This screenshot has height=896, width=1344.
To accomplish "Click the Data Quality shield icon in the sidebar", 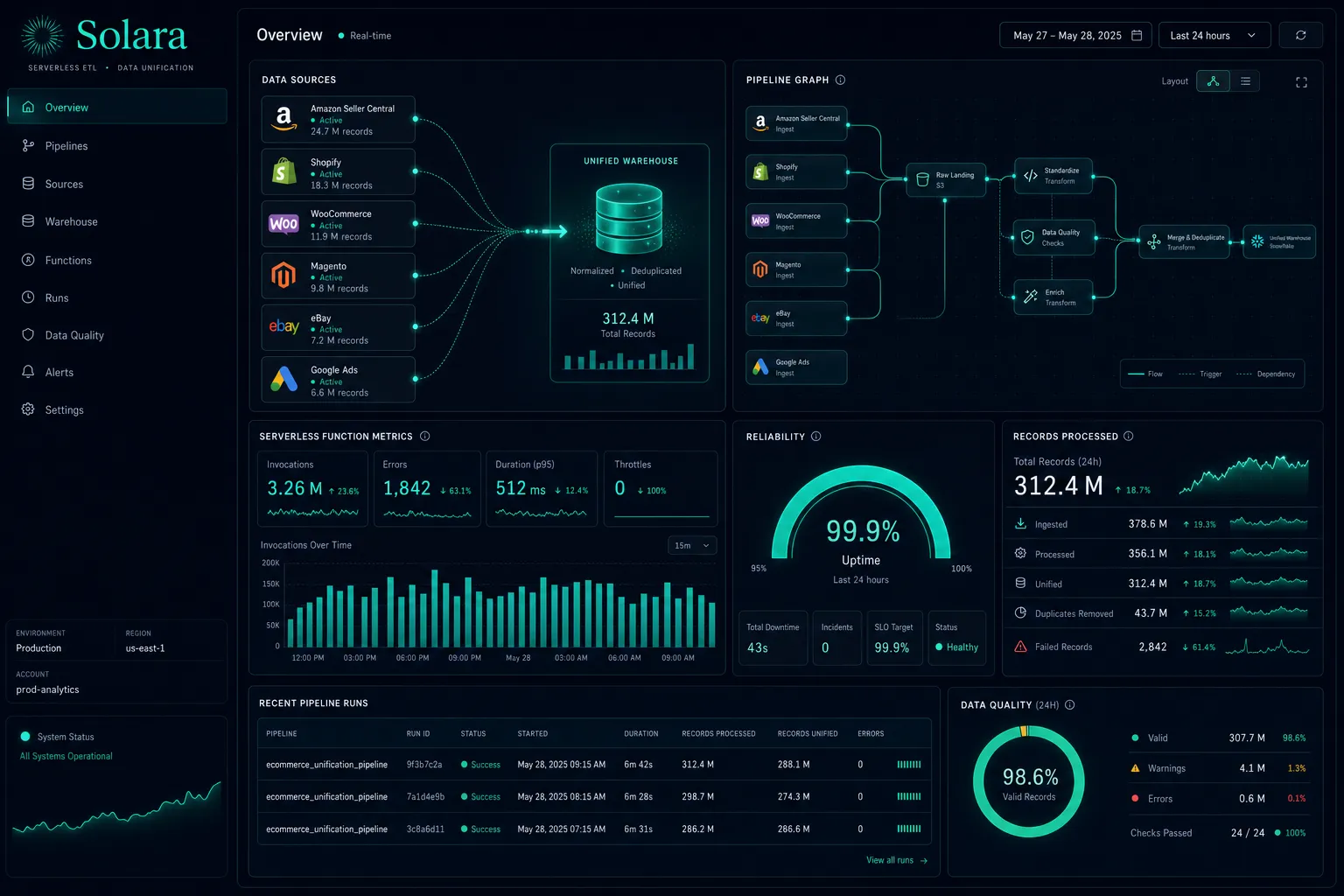I will coord(28,335).
